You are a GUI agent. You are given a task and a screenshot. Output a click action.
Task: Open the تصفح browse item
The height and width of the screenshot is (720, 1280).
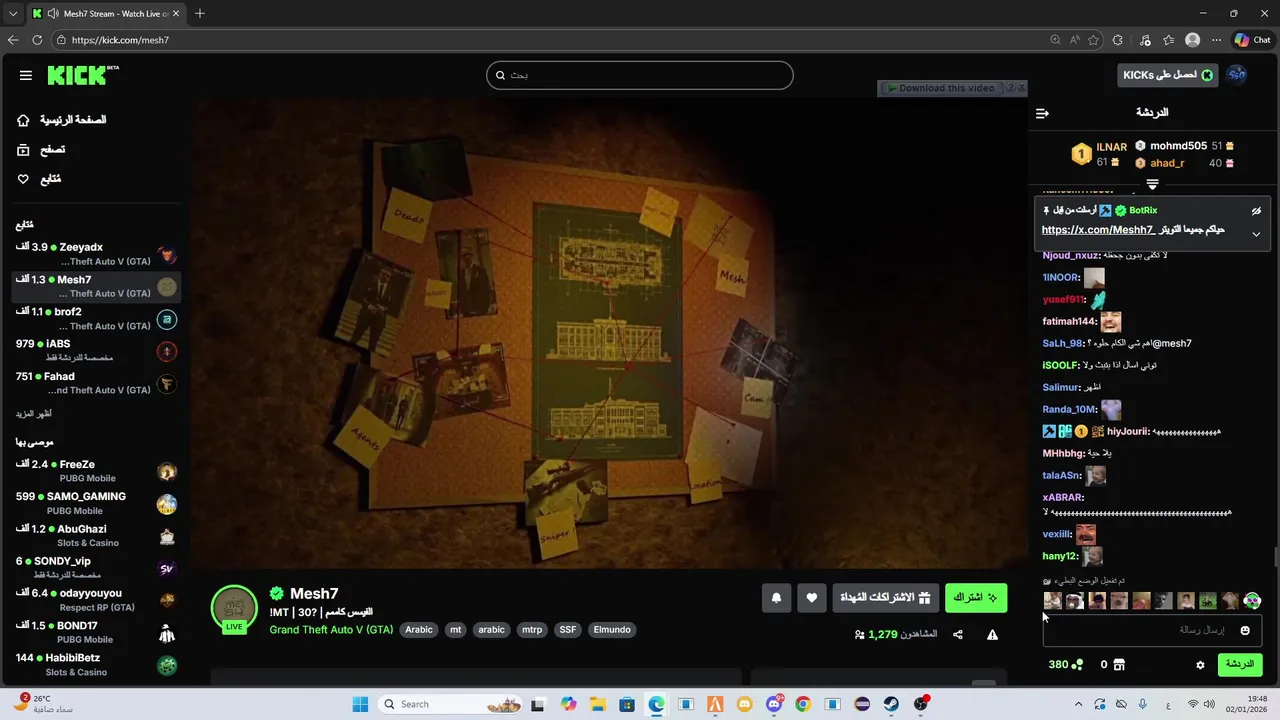tap(41, 149)
